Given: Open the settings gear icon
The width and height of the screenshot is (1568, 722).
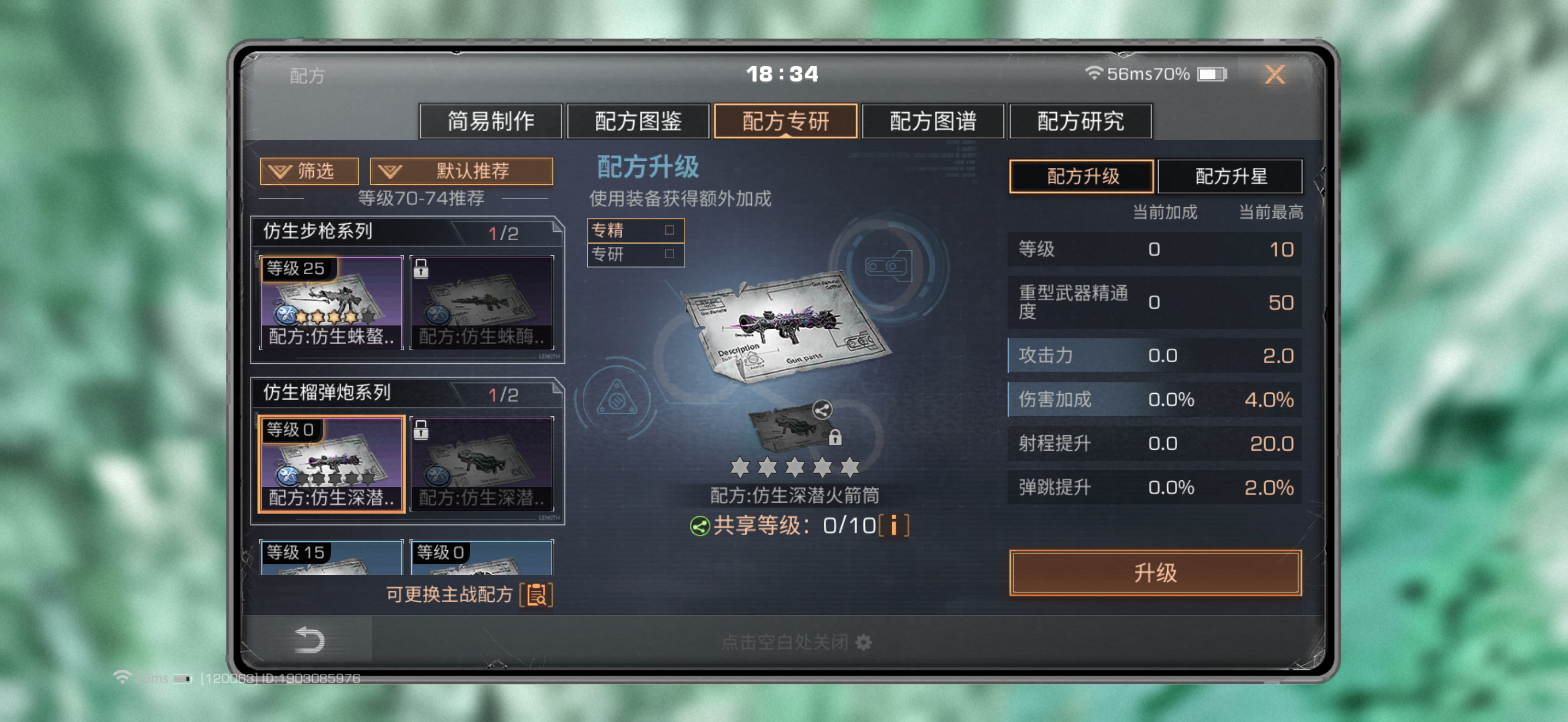Looking at the screenshot, I should pos(863,642).
